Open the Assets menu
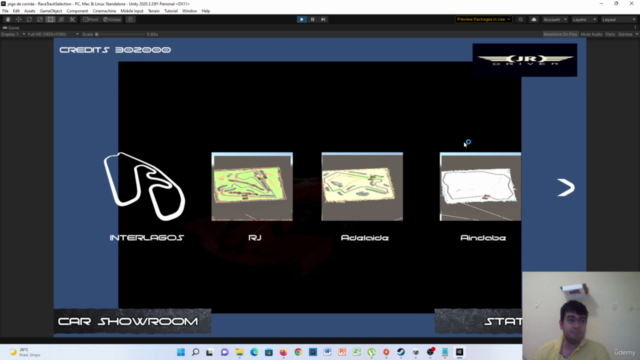 coord(29,11)
